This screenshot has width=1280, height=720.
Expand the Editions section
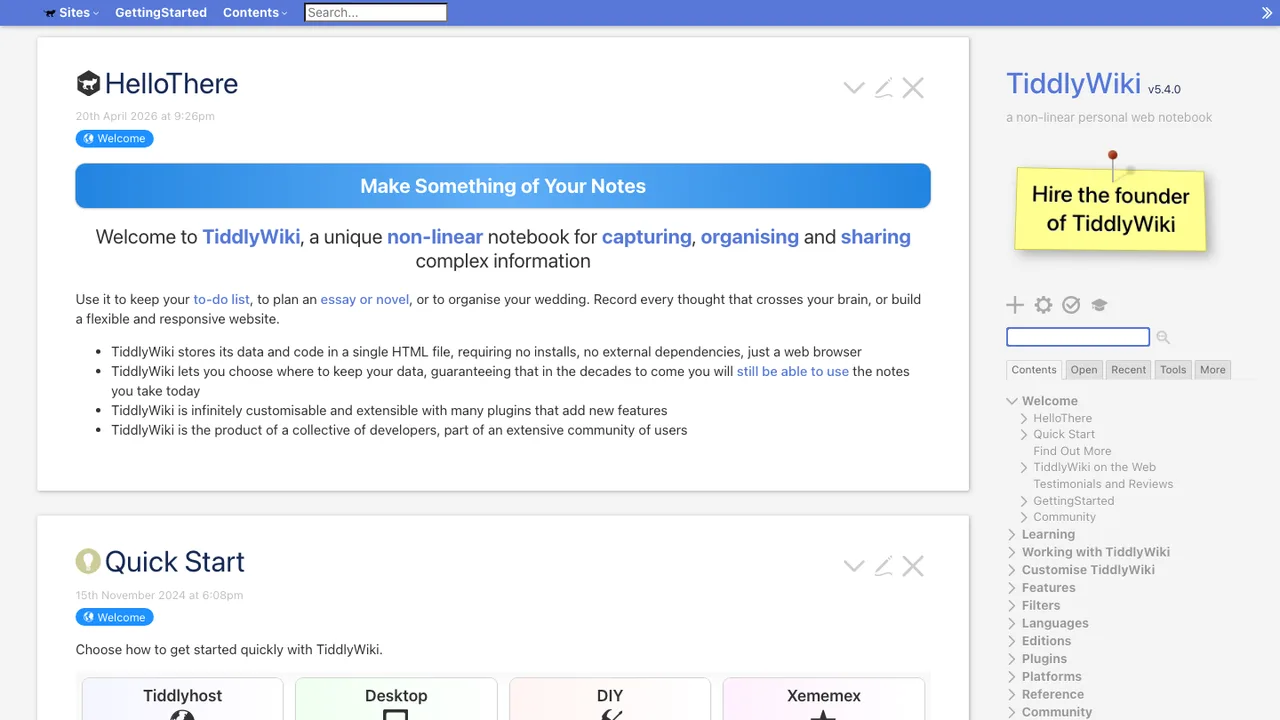[1012, 641]
